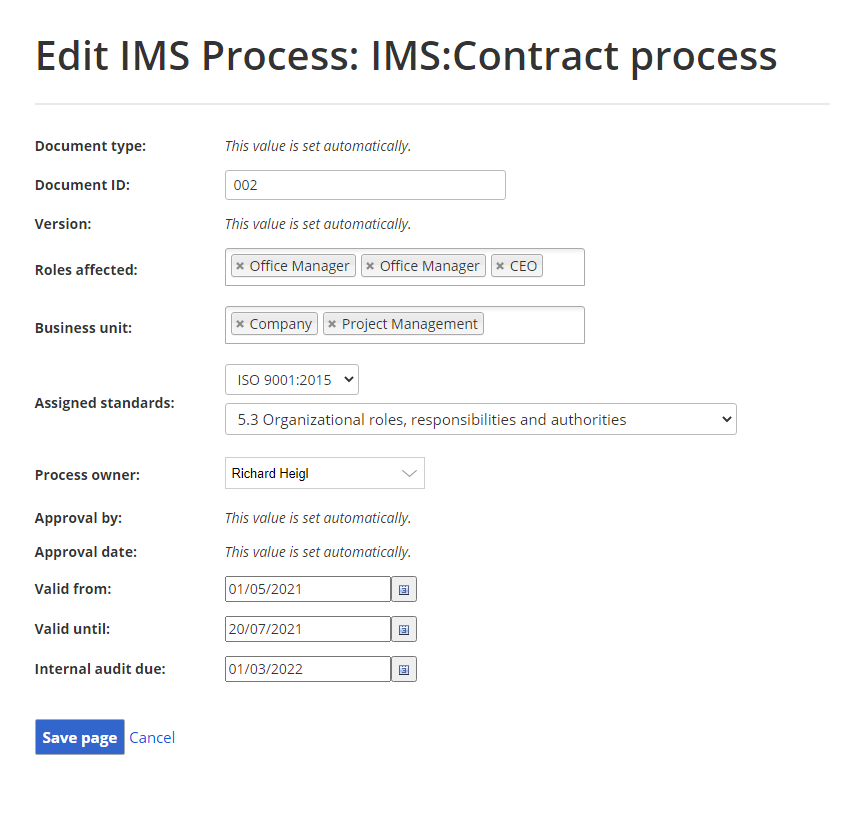Click empty space in Business unit box
865x828 pixels.
pos(533,325)
